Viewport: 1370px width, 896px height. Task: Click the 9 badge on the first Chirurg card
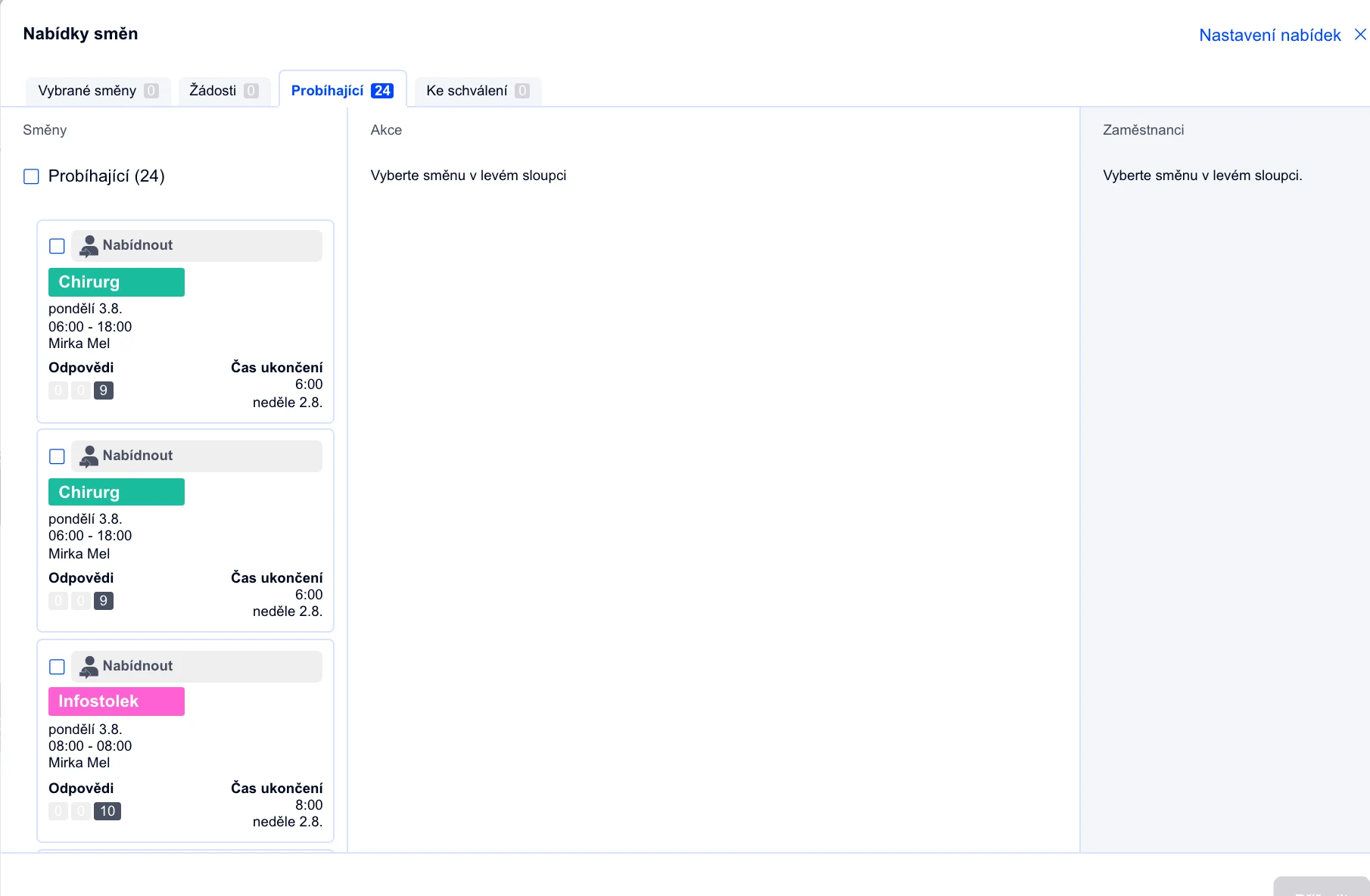pos(104,390)
